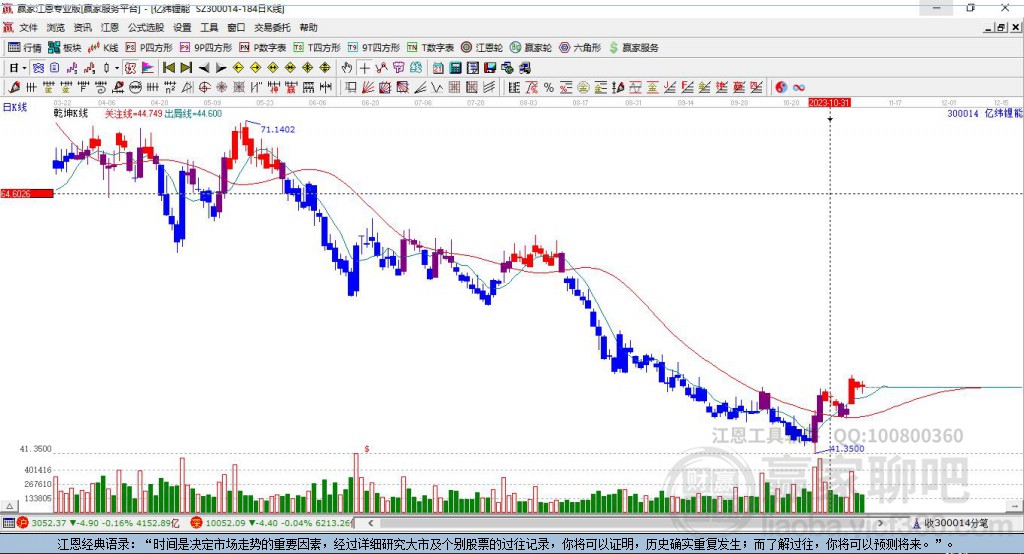Viewport: 1024px width, 554px height.
Task: Open the 工具 menu
Action: pos(209,27)
